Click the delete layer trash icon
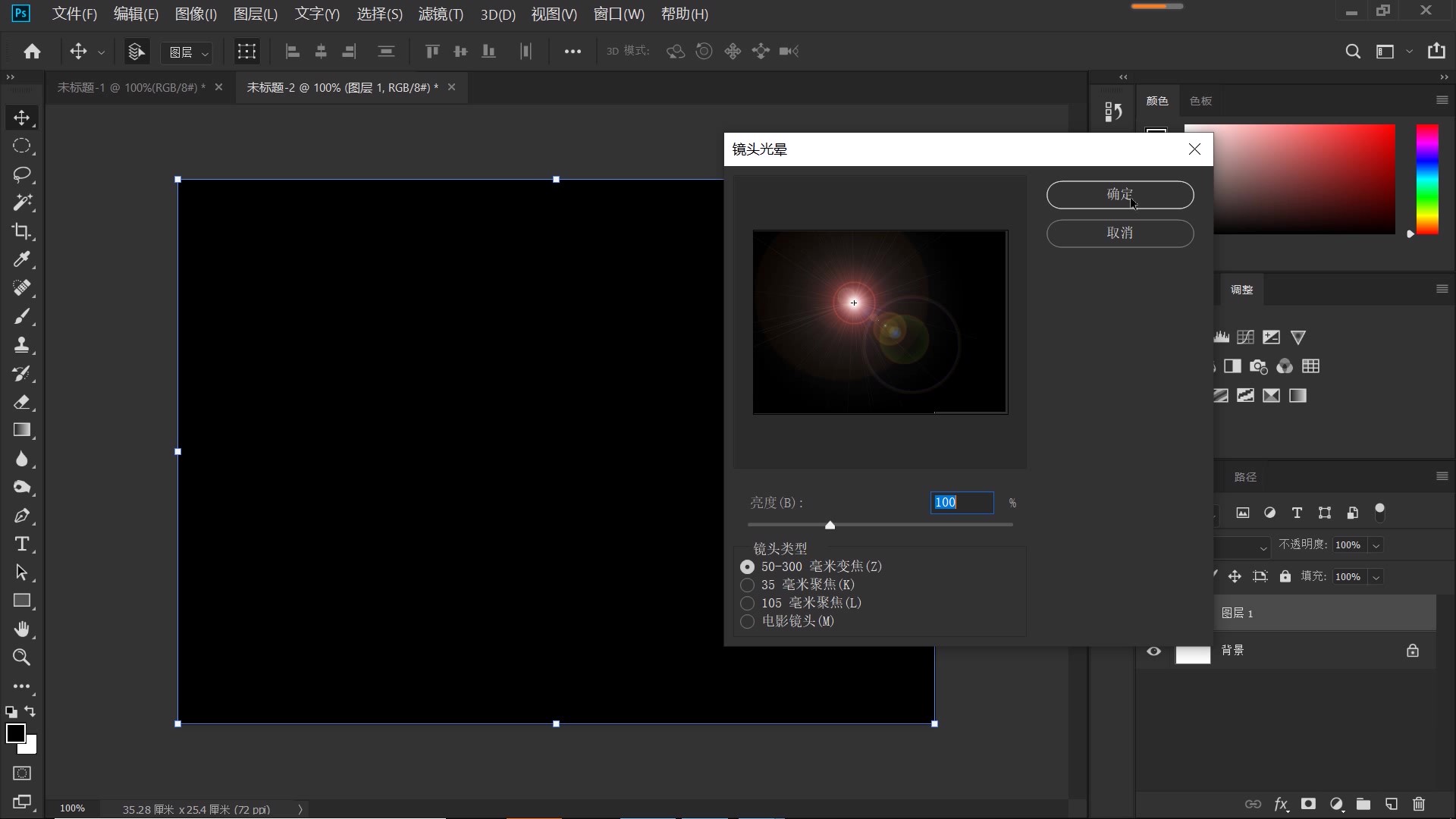 tap(1419, 804)
